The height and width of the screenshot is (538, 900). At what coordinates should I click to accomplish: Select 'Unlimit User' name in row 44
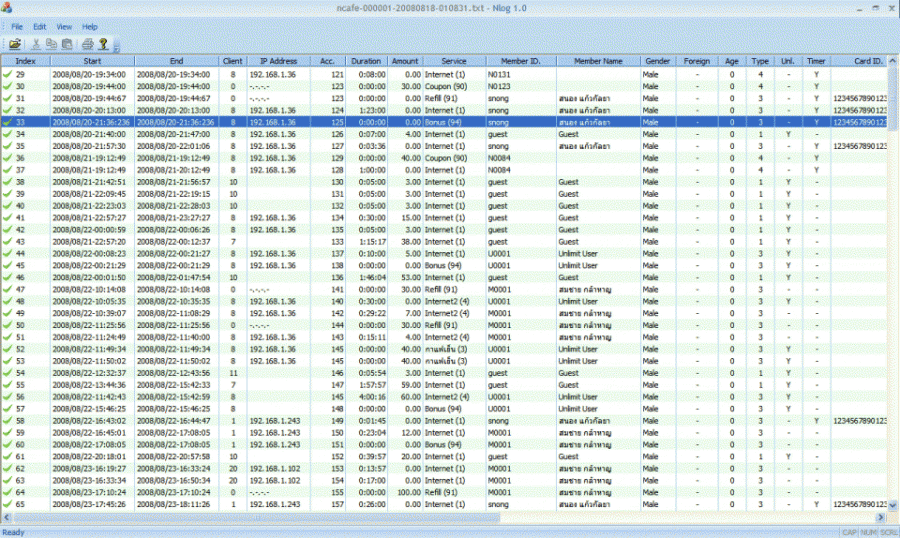tap(578, 253)
